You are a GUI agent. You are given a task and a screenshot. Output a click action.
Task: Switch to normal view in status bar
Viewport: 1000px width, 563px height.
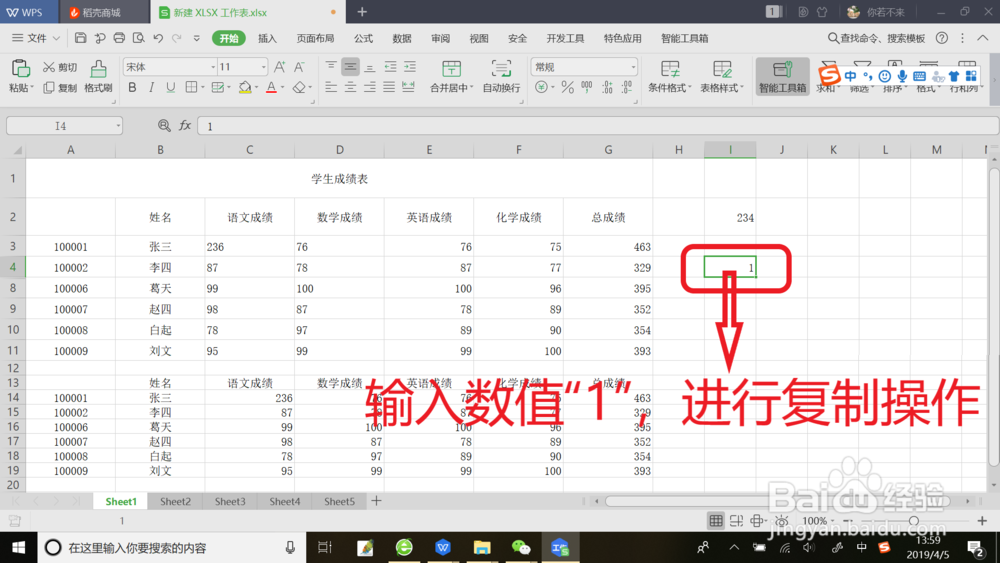[x=716, y=521]
